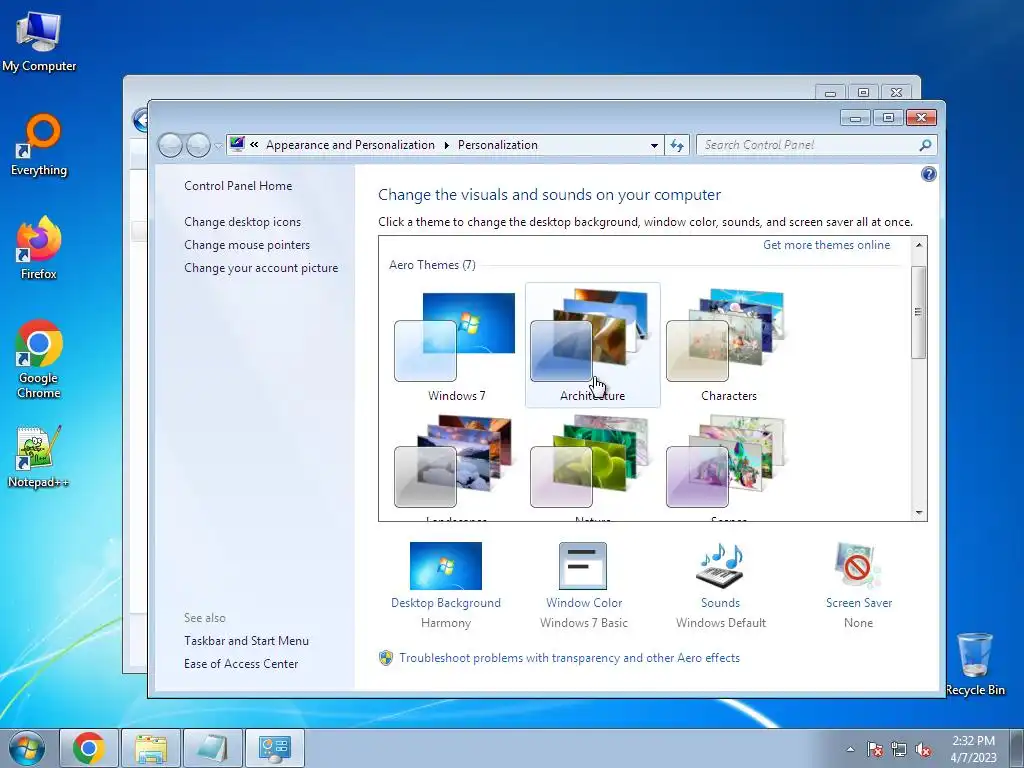Open Window Color settings icon

[x=583, y=566]
